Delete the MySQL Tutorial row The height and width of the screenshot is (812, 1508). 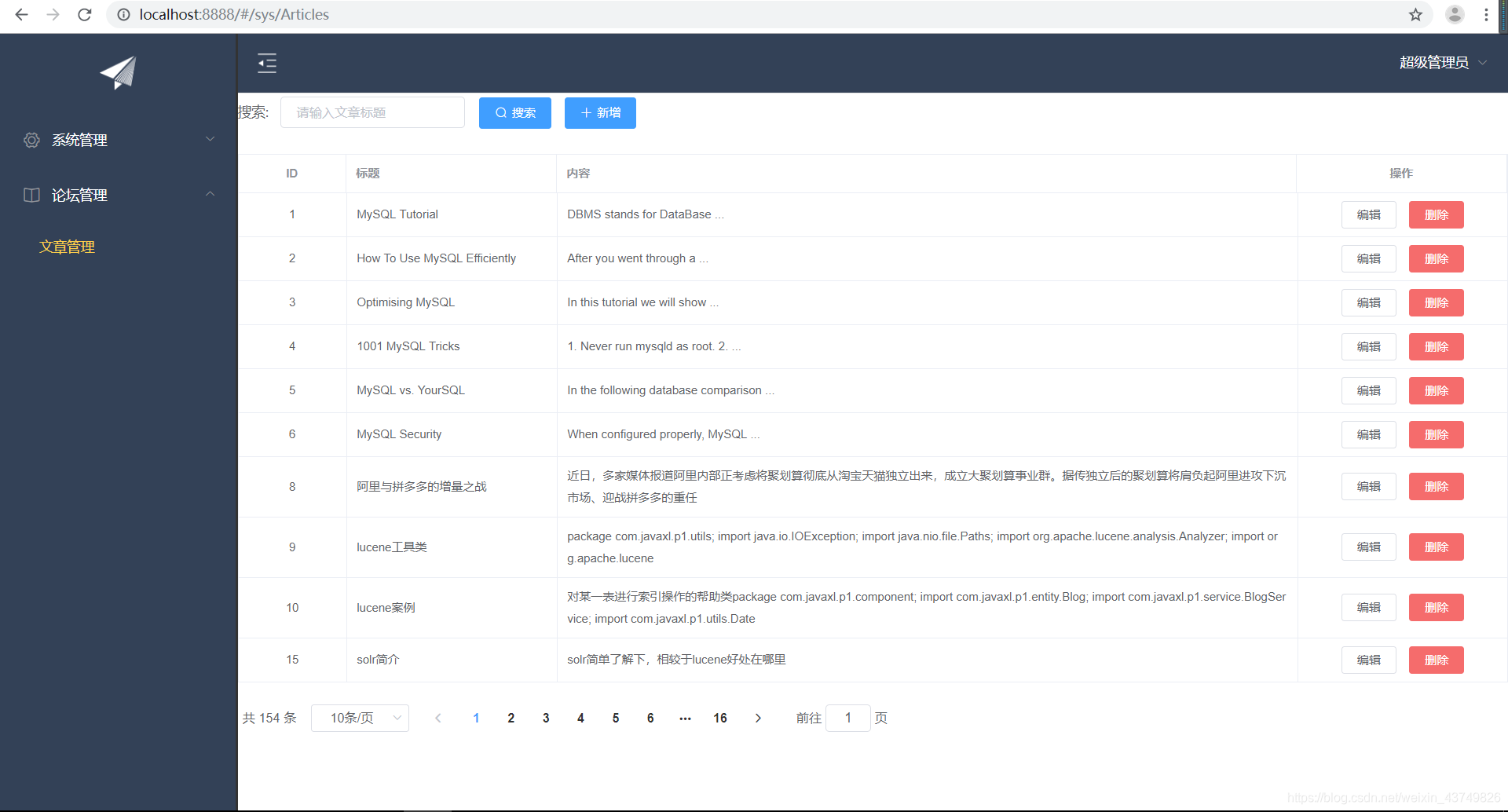point(1436,214)
